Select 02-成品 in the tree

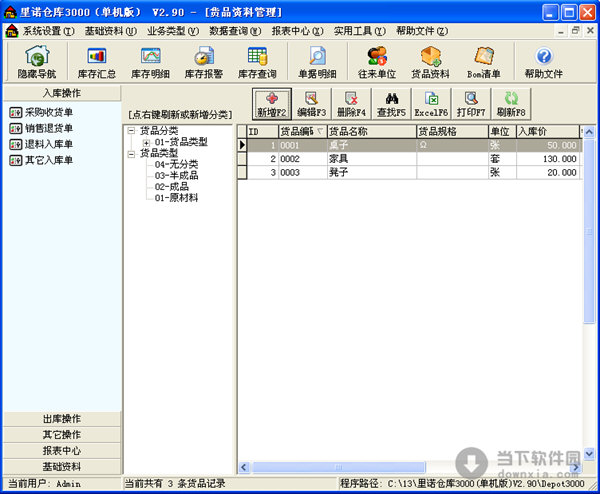[x=171, y=187]
